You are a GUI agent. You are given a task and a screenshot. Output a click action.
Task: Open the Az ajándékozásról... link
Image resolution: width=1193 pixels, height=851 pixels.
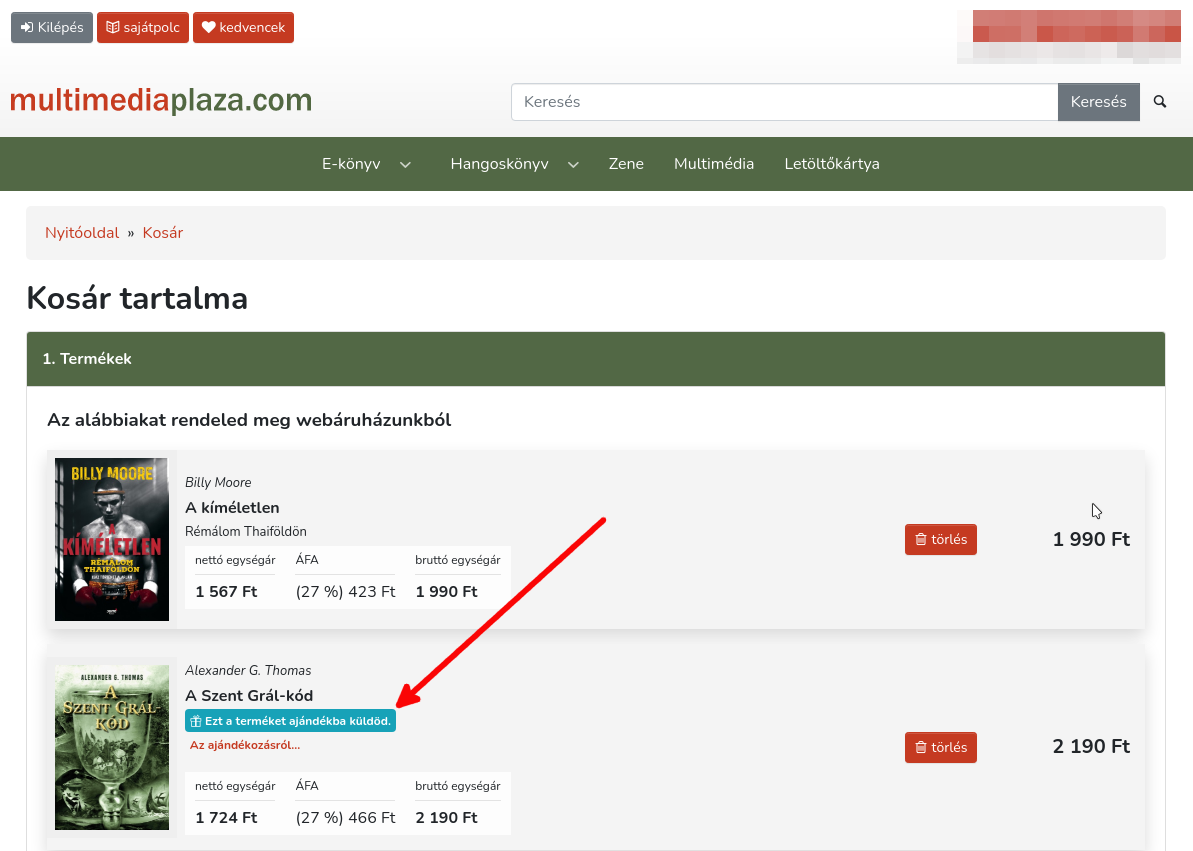click(x=245, y=745)
